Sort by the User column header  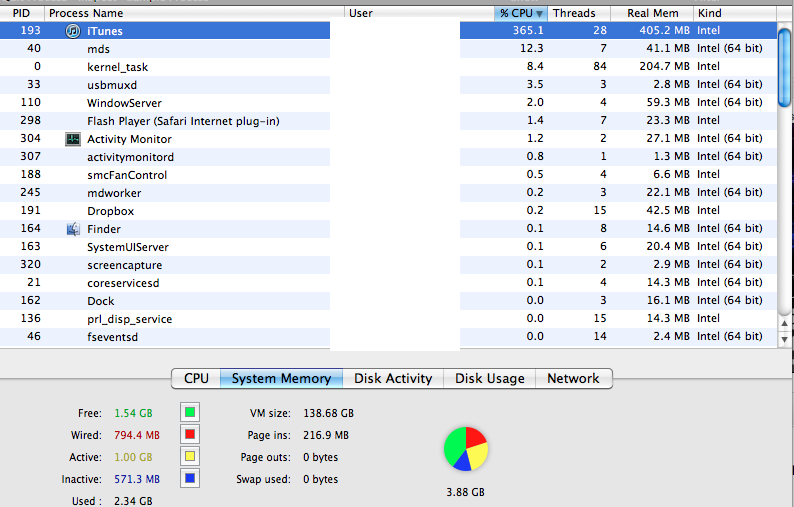(419, 13)
